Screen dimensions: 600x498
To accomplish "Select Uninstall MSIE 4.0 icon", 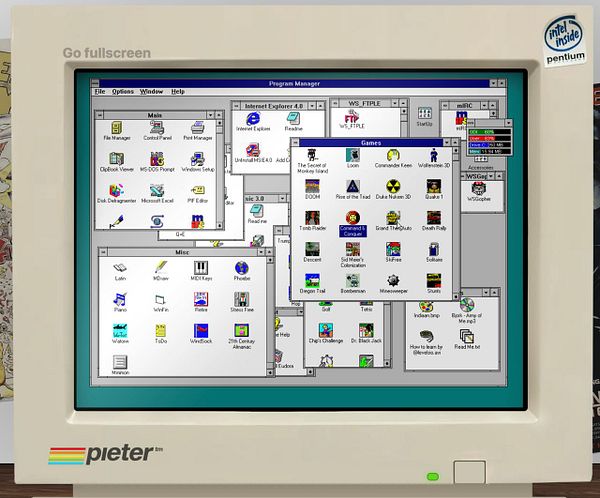I will 253,150.
